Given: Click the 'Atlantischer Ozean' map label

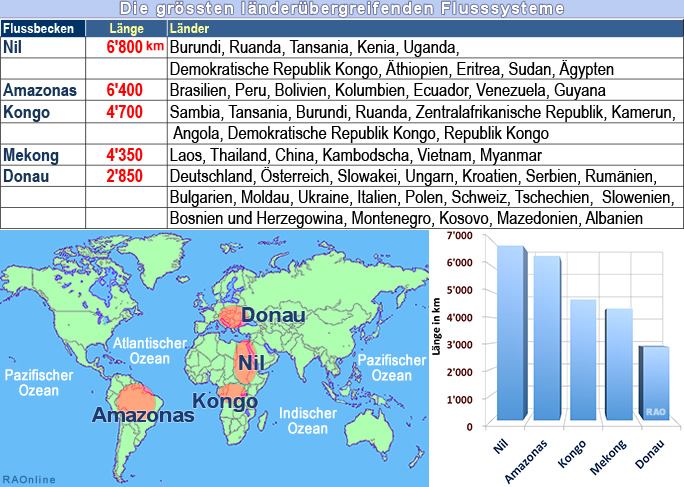Looking at the screenshot, I should [150, 351].
